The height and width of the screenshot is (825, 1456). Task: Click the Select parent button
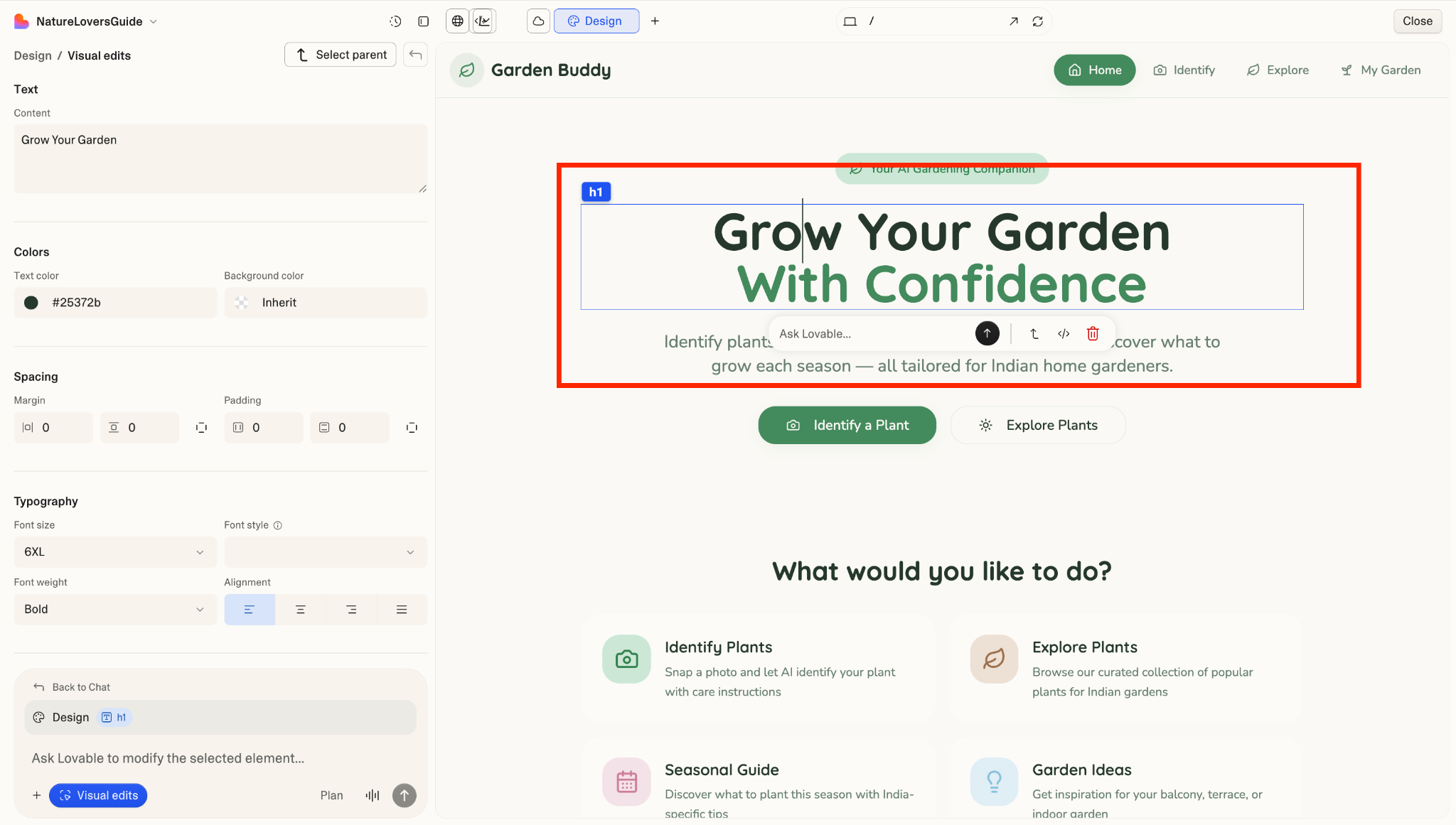[x=341, y=55]
